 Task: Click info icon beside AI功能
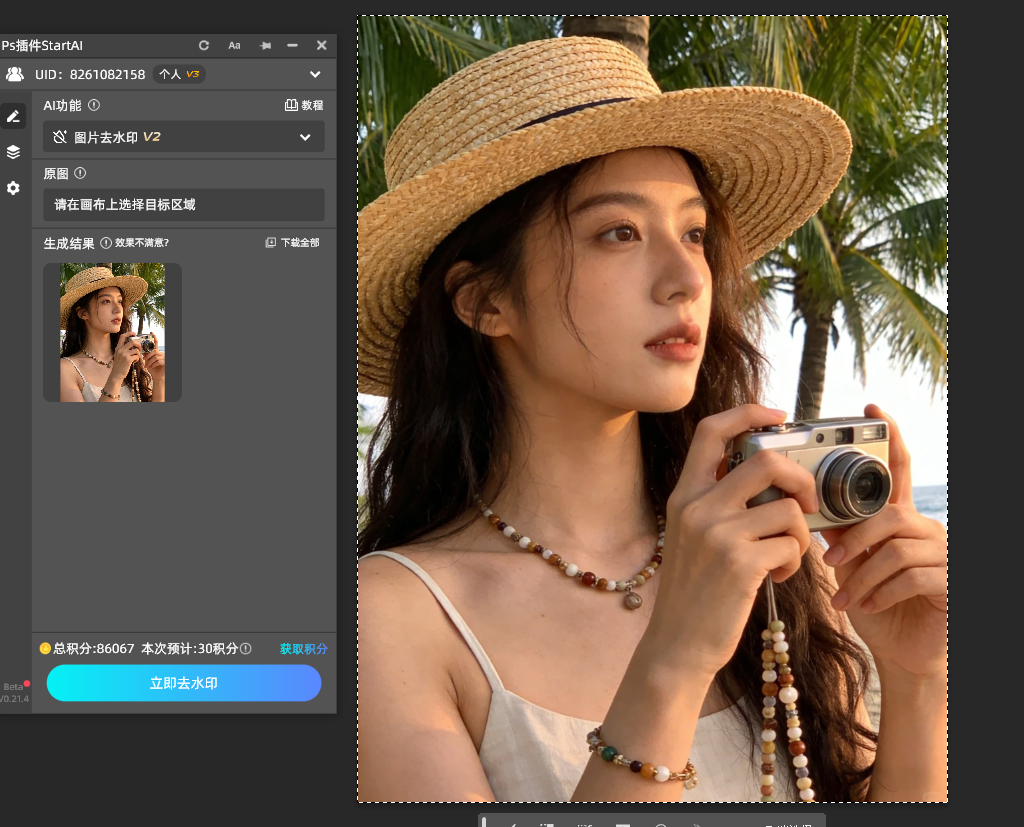point(94,105)
